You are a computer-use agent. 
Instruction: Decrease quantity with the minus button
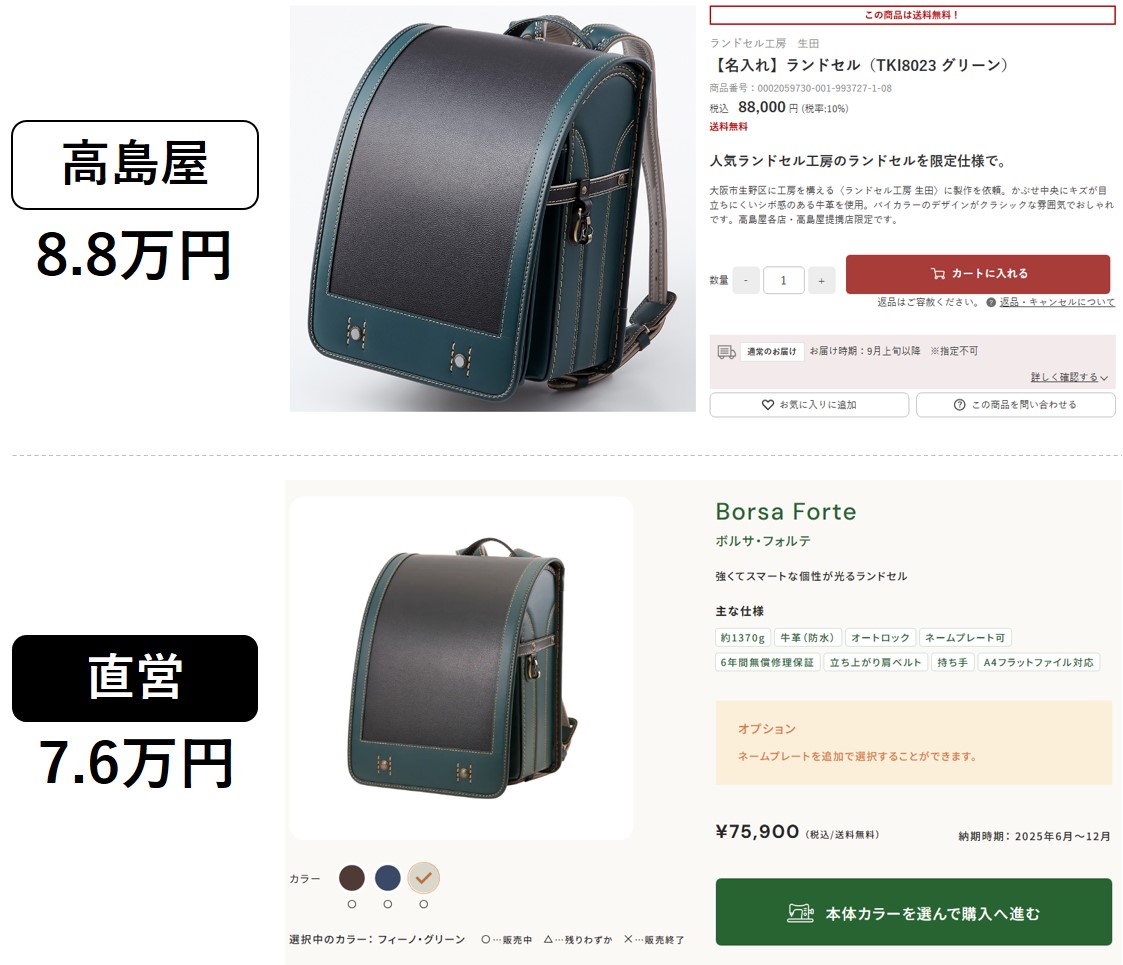(746, 280)
